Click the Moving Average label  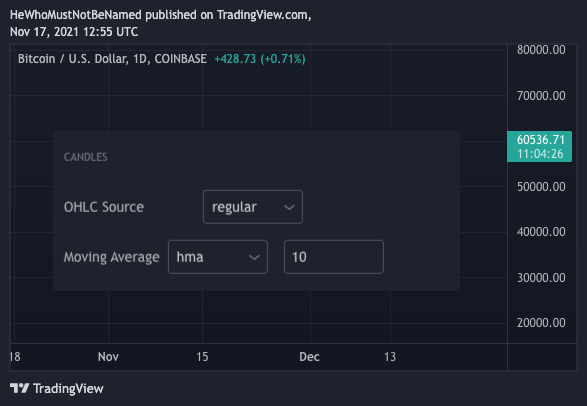[112, 257]
